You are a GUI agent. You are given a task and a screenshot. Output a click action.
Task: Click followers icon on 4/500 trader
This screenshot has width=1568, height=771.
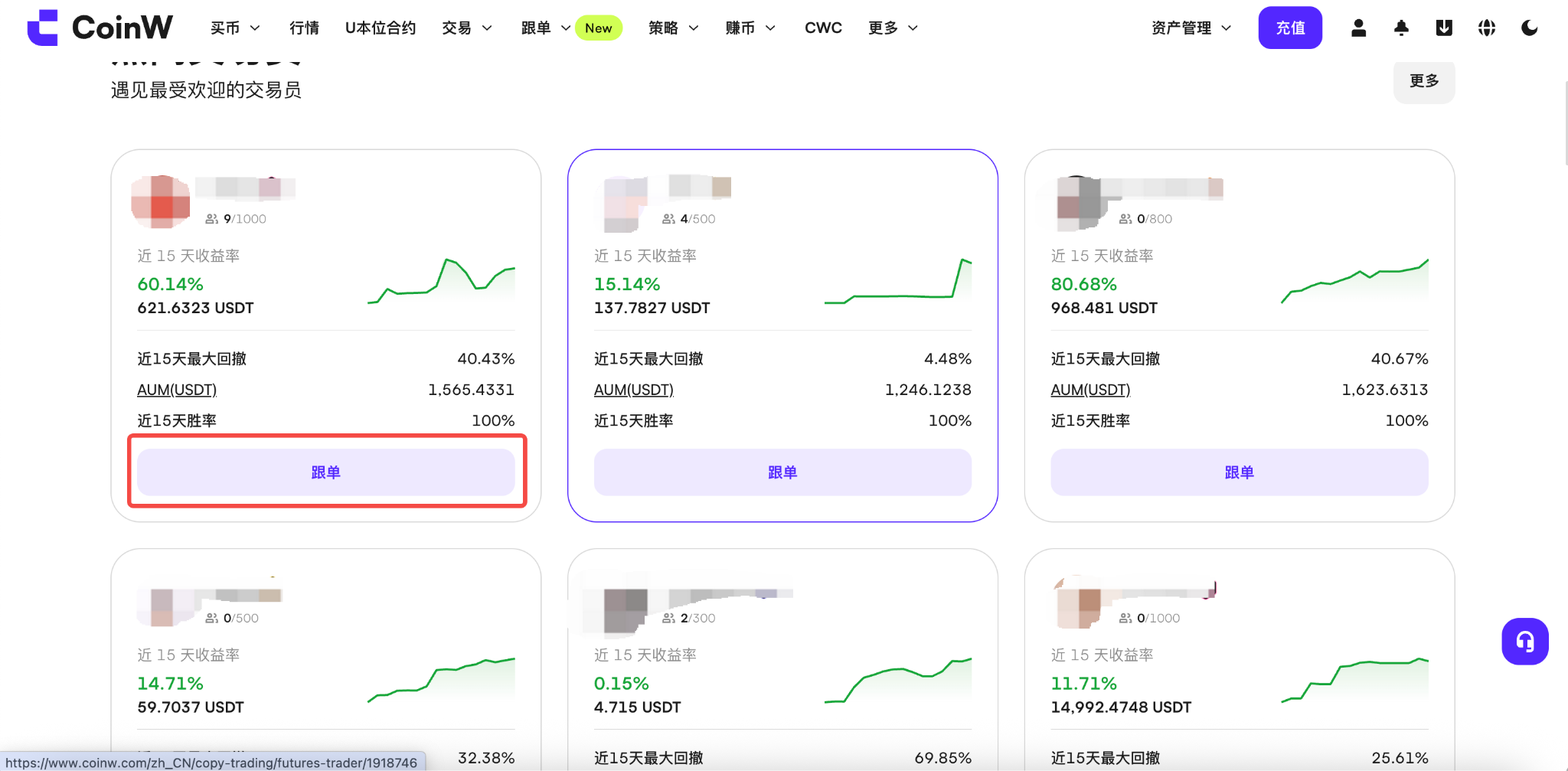click(x=668, y=219)
